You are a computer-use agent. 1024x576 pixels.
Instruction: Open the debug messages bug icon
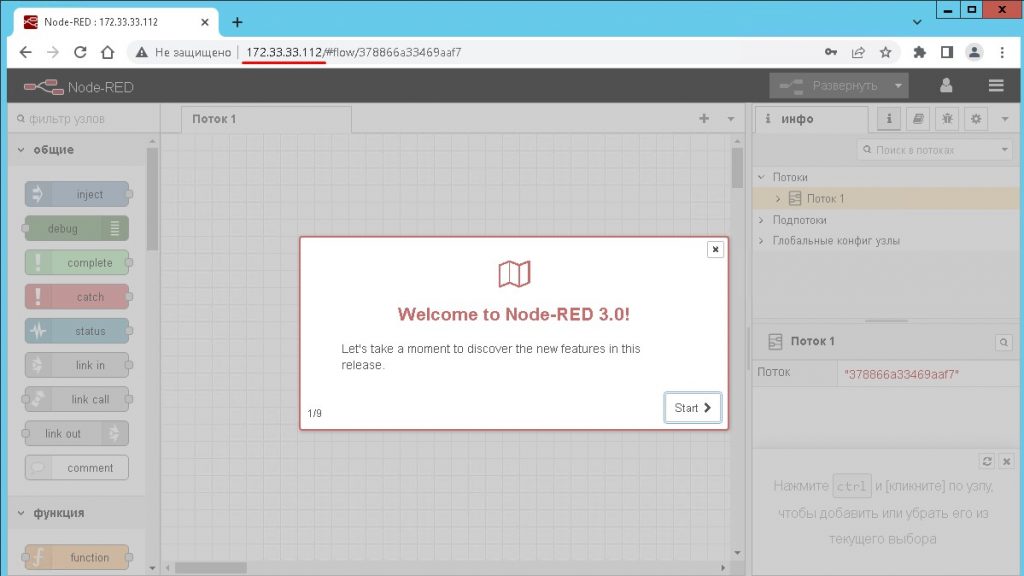tap(947, 119)
